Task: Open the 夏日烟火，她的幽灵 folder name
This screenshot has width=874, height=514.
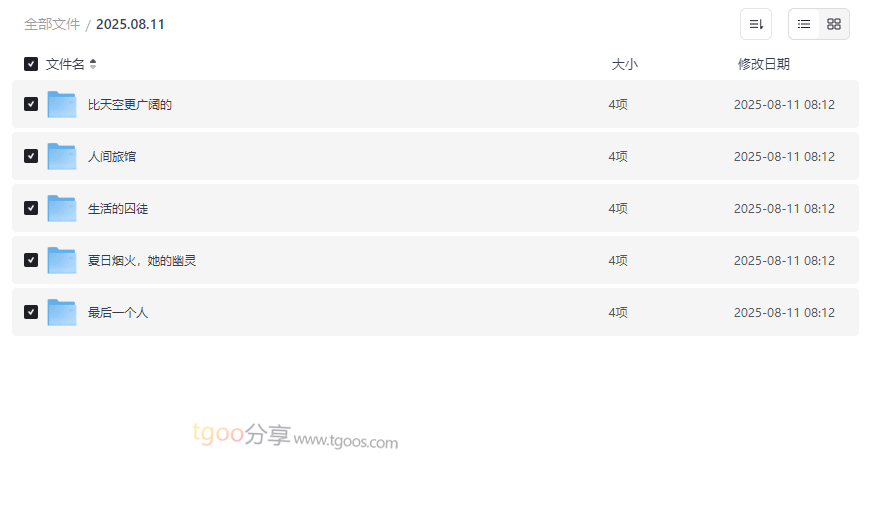Action: 141,260
